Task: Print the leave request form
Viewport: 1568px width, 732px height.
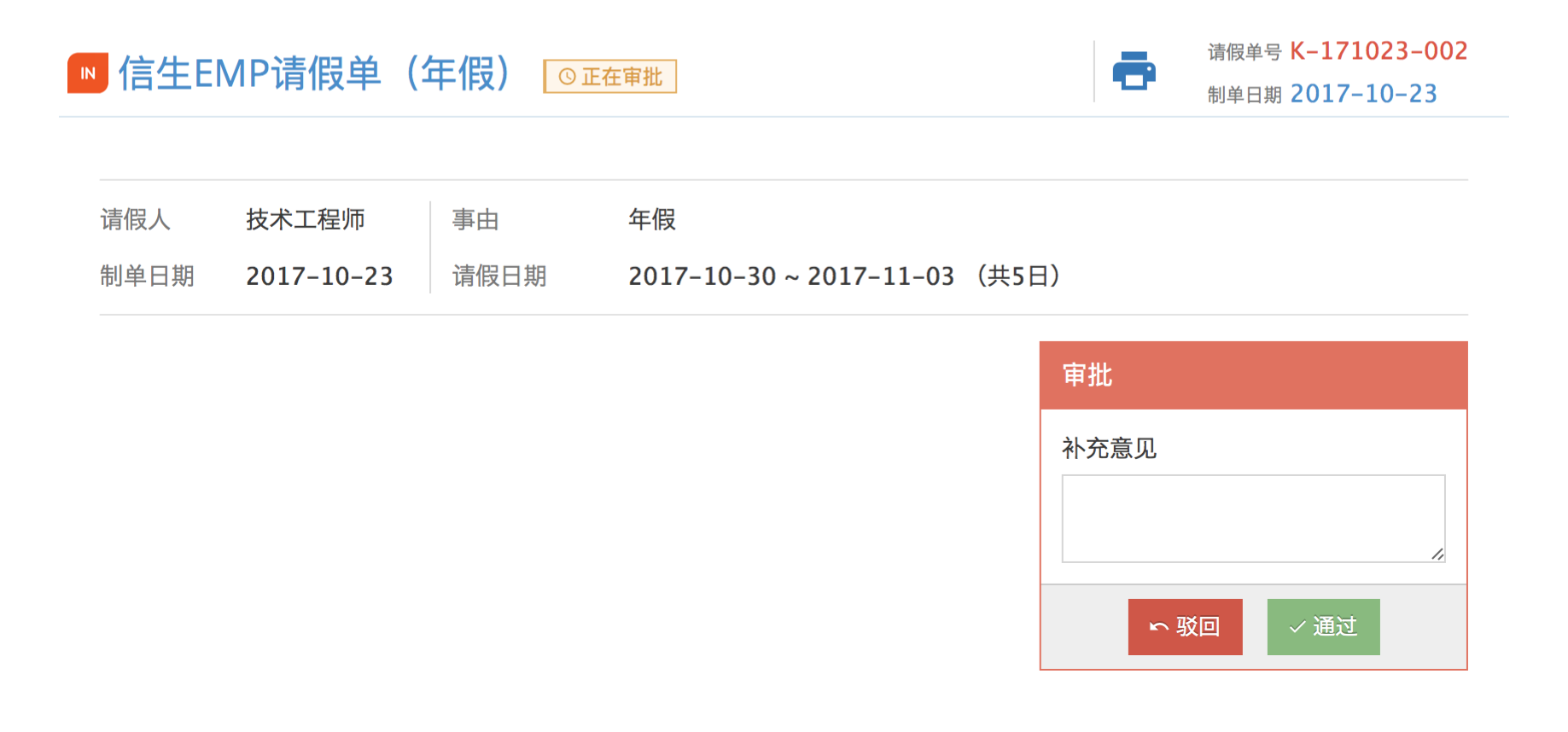Action: (x=1134, y=71)
